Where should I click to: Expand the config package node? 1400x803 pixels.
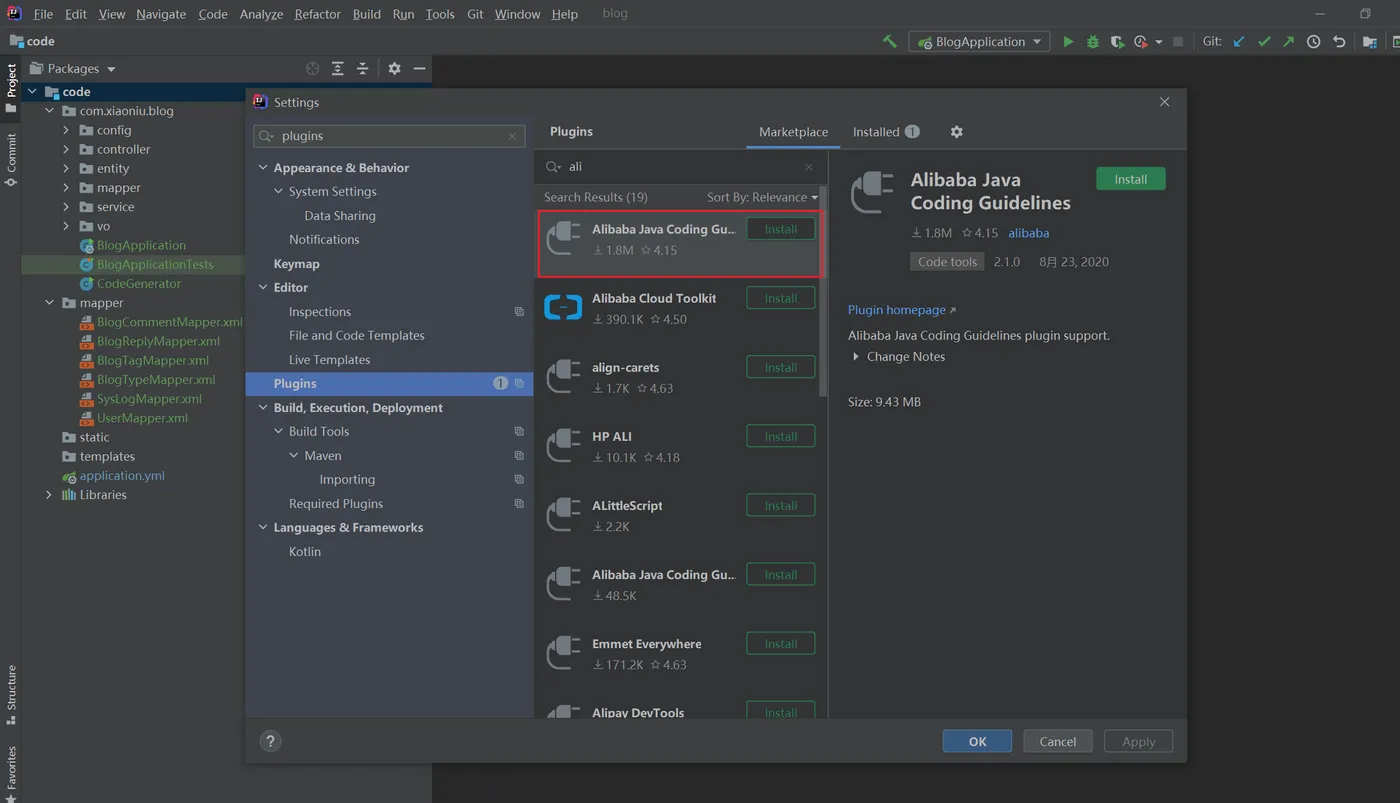point(66,130)
